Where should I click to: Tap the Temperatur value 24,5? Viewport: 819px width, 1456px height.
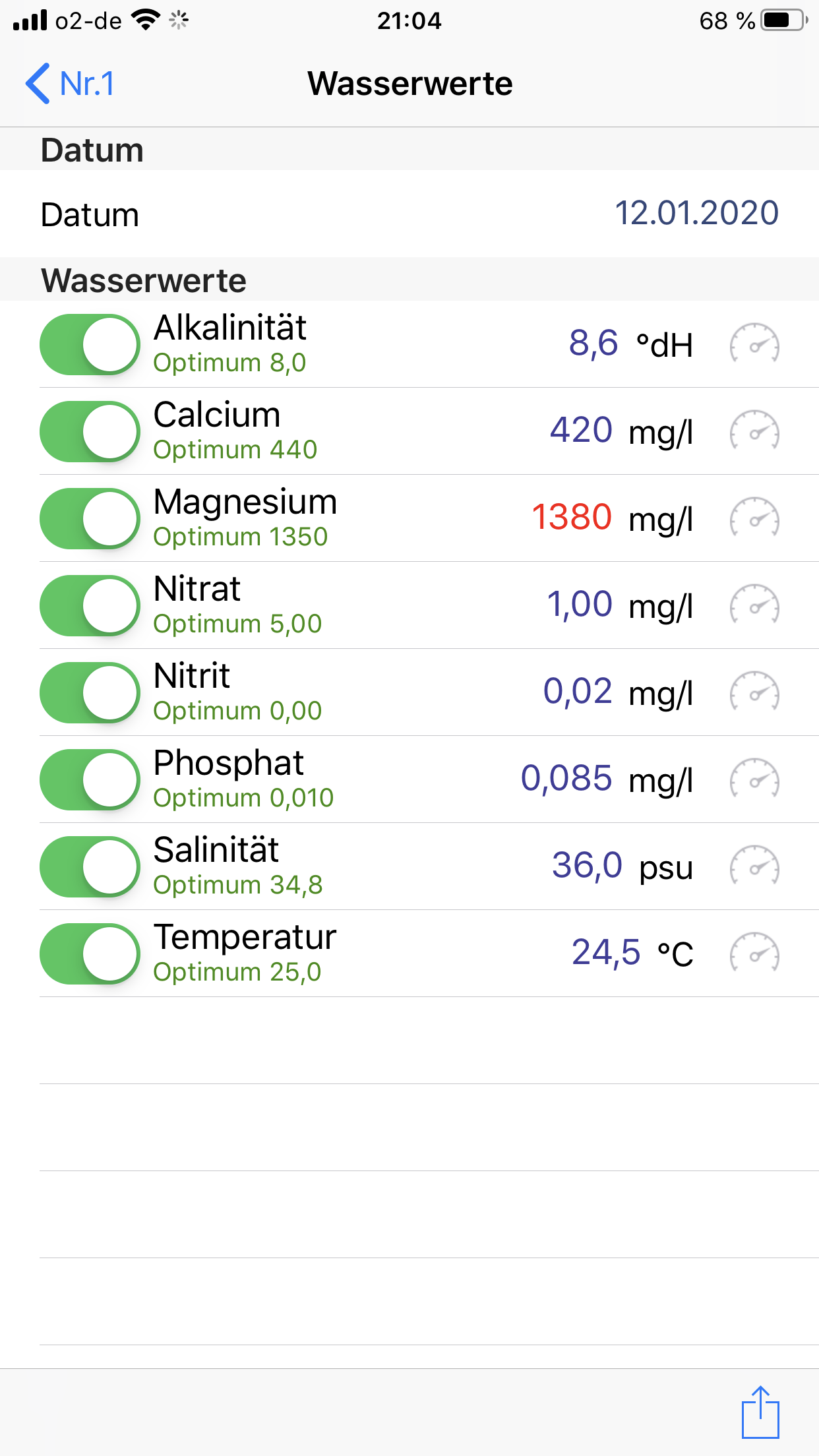click(605, 953)
